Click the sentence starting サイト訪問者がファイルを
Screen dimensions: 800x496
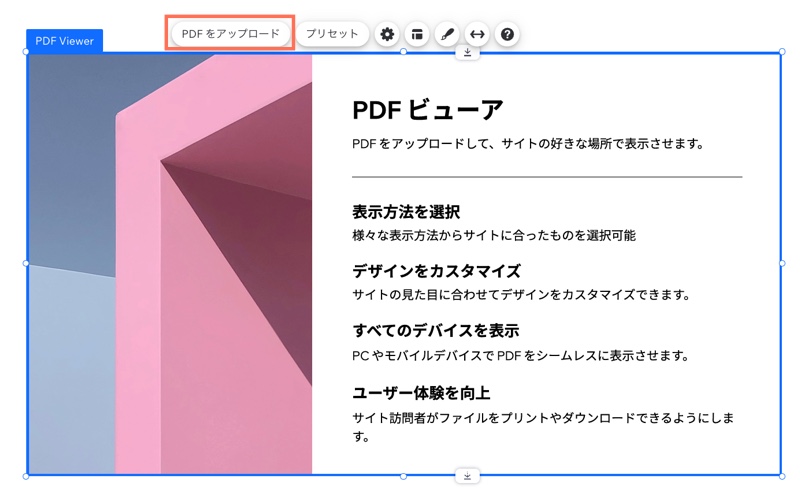pyautogui.click(x=543, y=427)
